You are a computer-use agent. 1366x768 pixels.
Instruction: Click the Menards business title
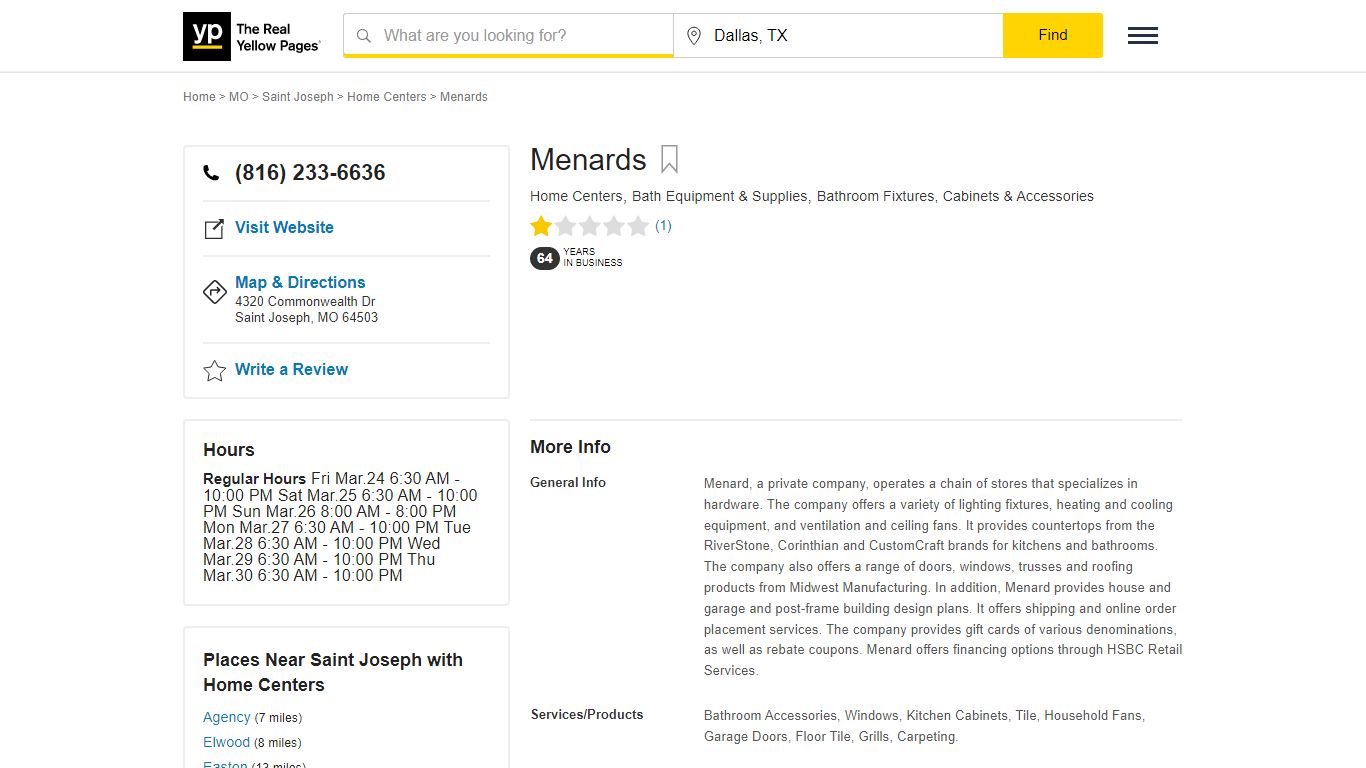[588, 160]
